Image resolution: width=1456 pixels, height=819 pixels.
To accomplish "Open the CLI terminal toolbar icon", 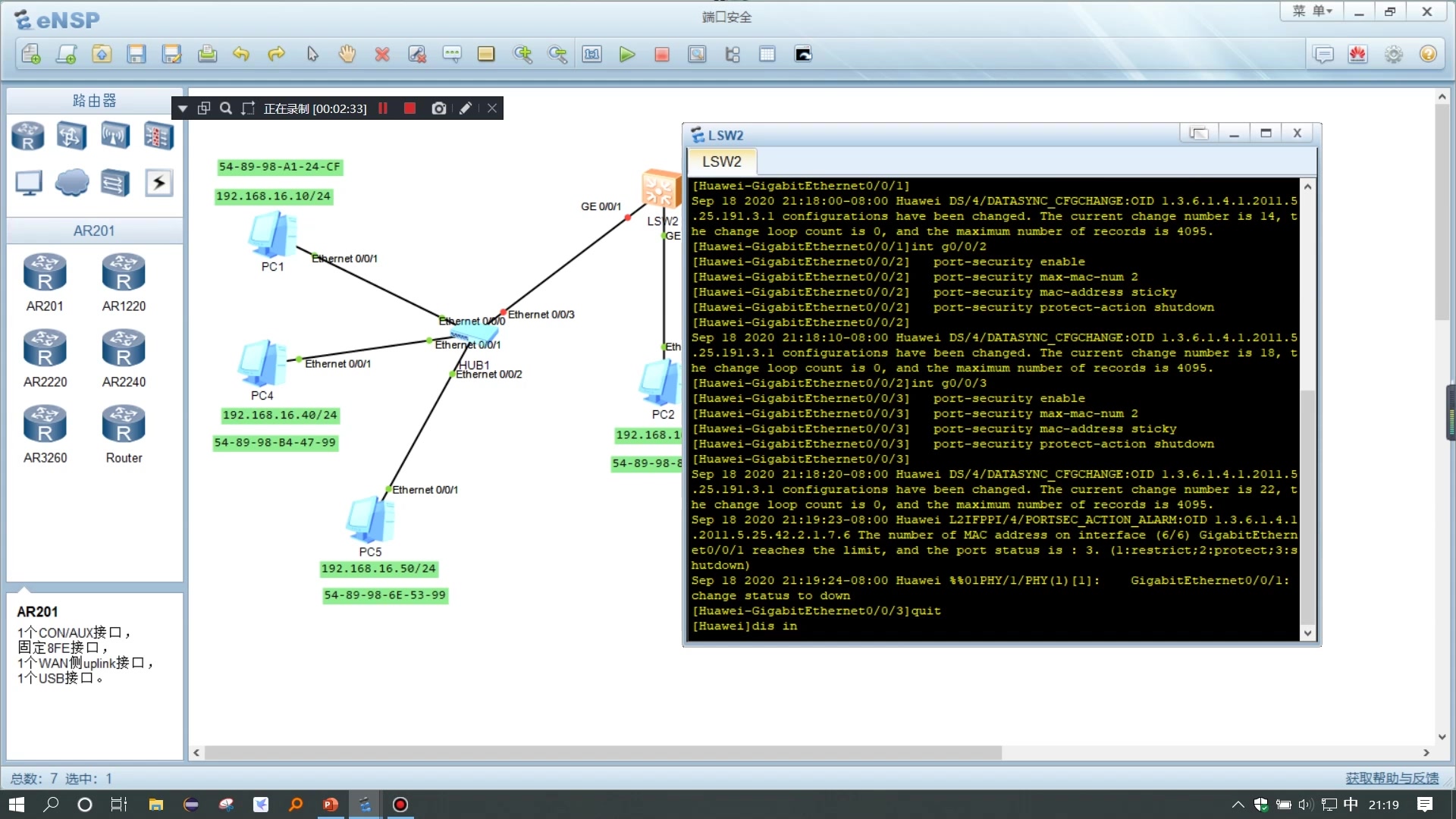I will tap(803, 55).
